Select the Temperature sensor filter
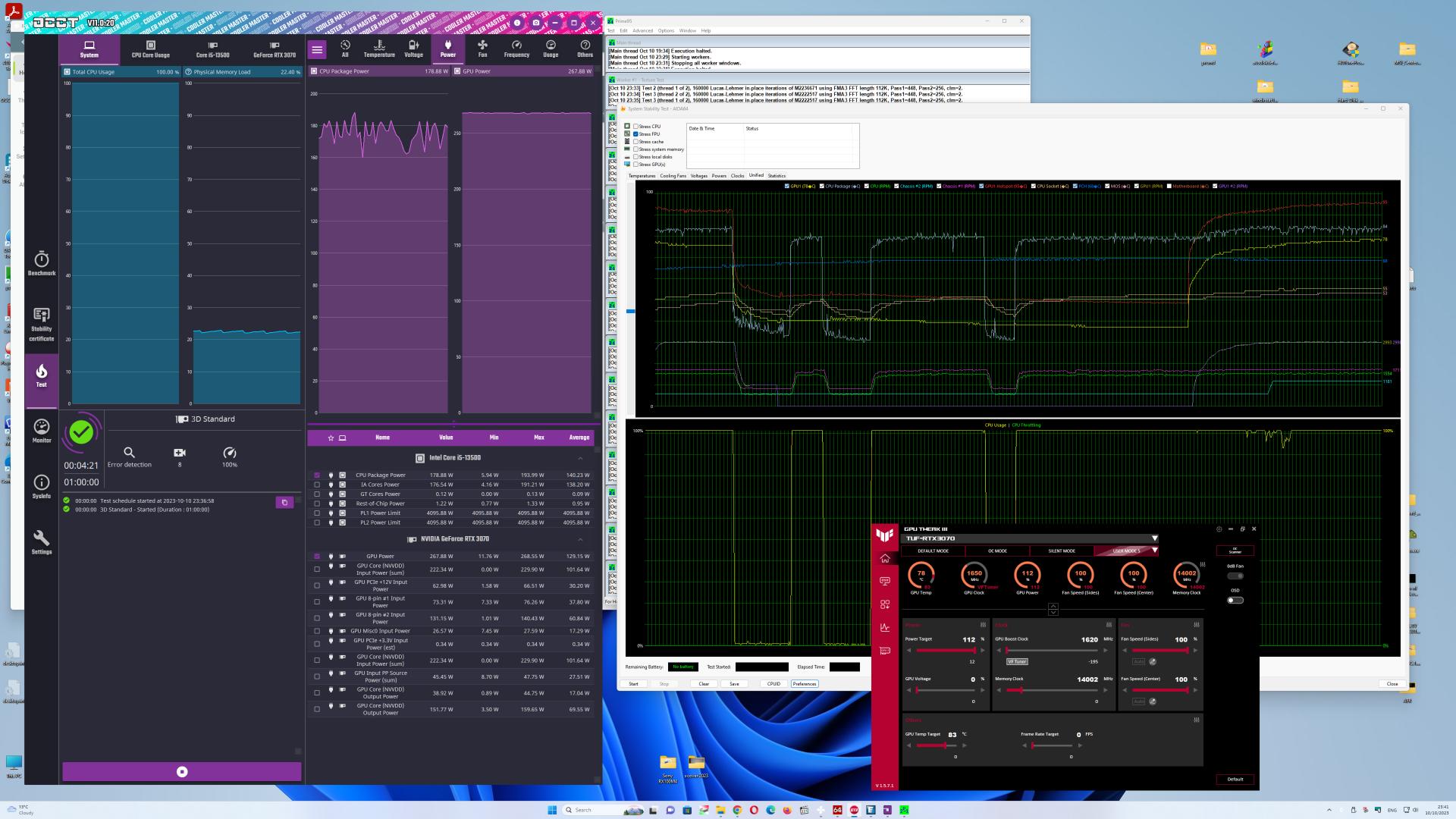Screen dimensions: 1456x819 [379, 49]
